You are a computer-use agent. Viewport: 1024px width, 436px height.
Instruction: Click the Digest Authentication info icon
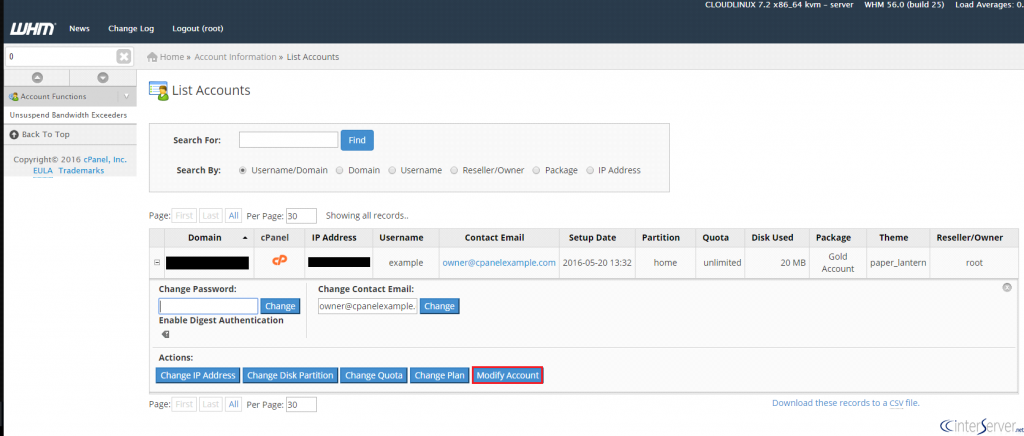pyautogui.click(x=165, y=334)
